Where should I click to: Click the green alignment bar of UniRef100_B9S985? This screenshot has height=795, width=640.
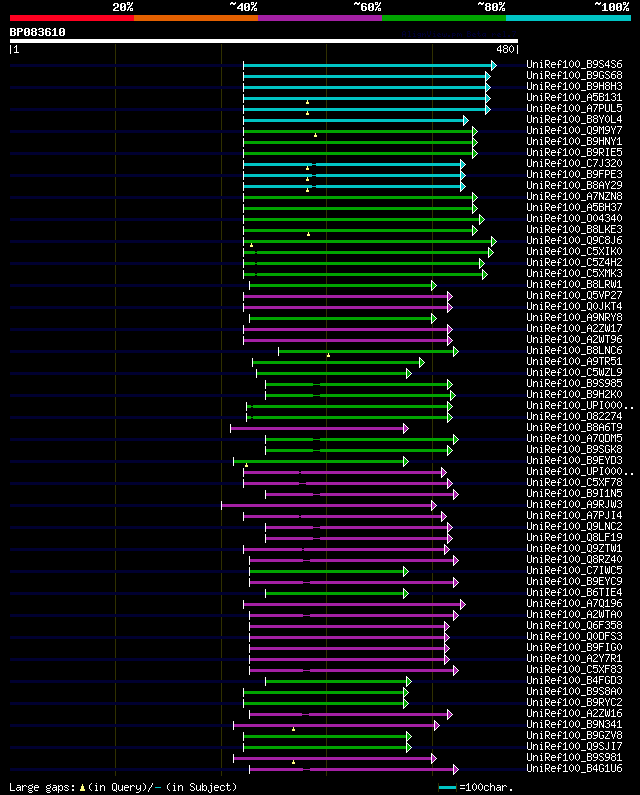(359, 384)
